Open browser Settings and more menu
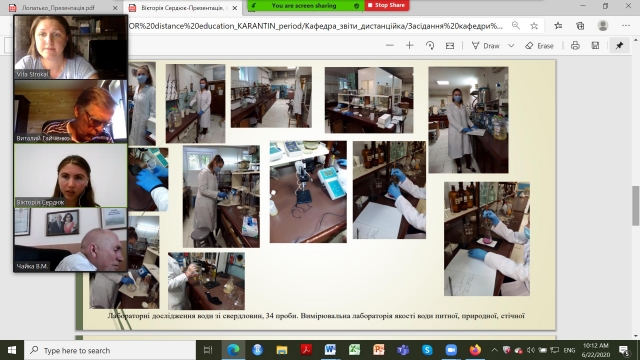 click(x=626, y=26)
